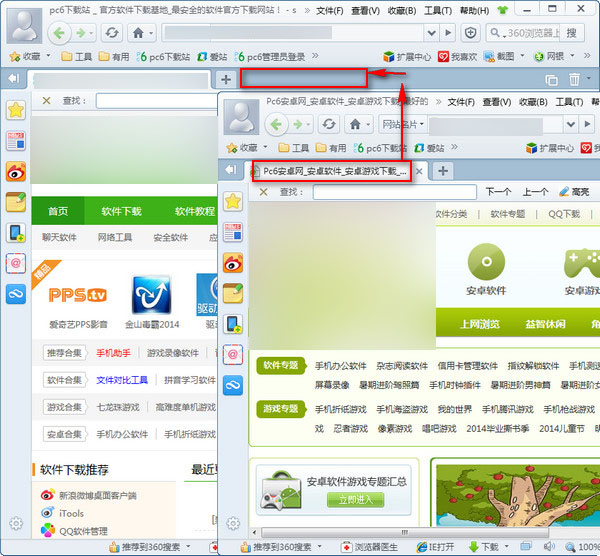Open 文件(F) menu in rear window

[329, 11]
